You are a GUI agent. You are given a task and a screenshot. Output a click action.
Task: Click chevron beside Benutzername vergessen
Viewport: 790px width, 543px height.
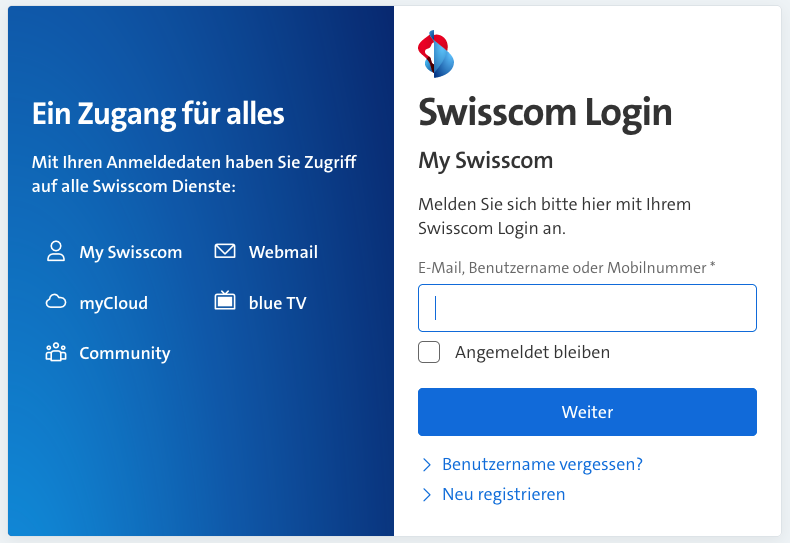pyautogui.click(x=427, y=465)
